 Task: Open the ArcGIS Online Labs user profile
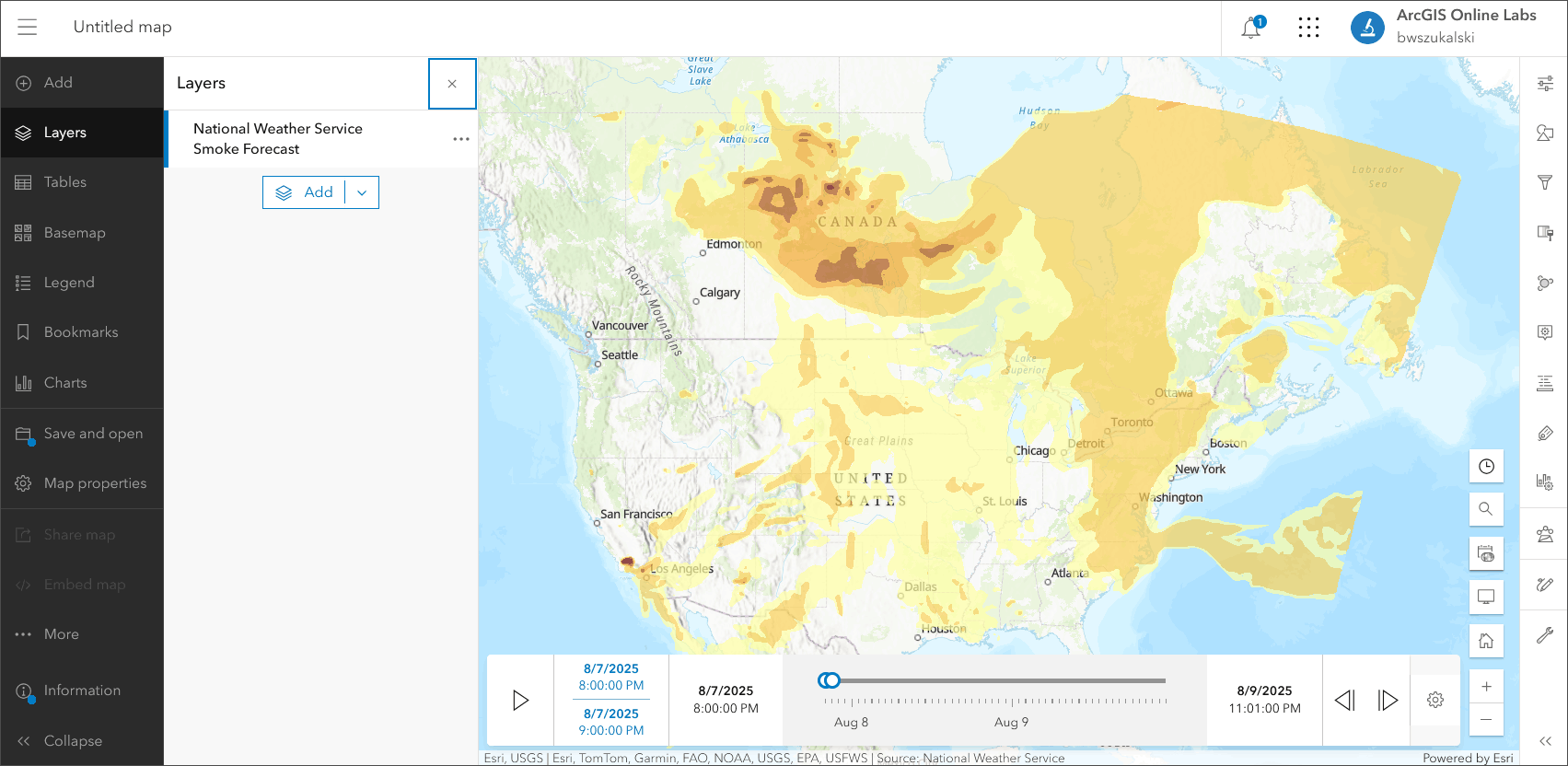(1446, 27)
